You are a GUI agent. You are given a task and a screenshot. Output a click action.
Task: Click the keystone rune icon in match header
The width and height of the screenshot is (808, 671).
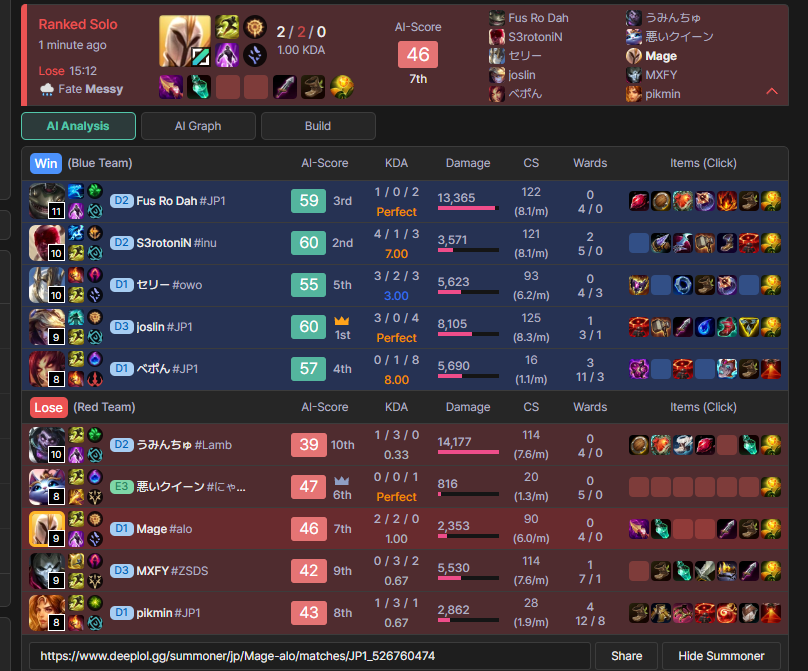255,27
